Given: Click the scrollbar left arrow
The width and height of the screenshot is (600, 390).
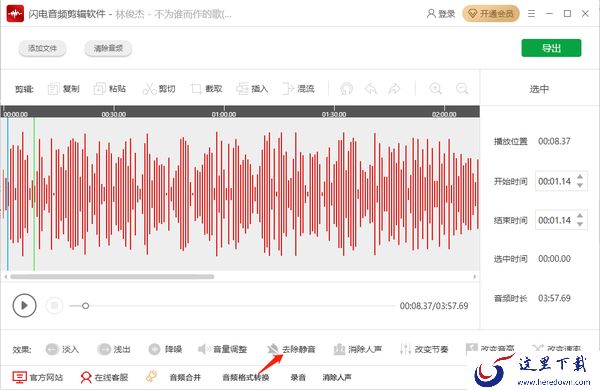Looking at the screenshot, I should [6, 276].
